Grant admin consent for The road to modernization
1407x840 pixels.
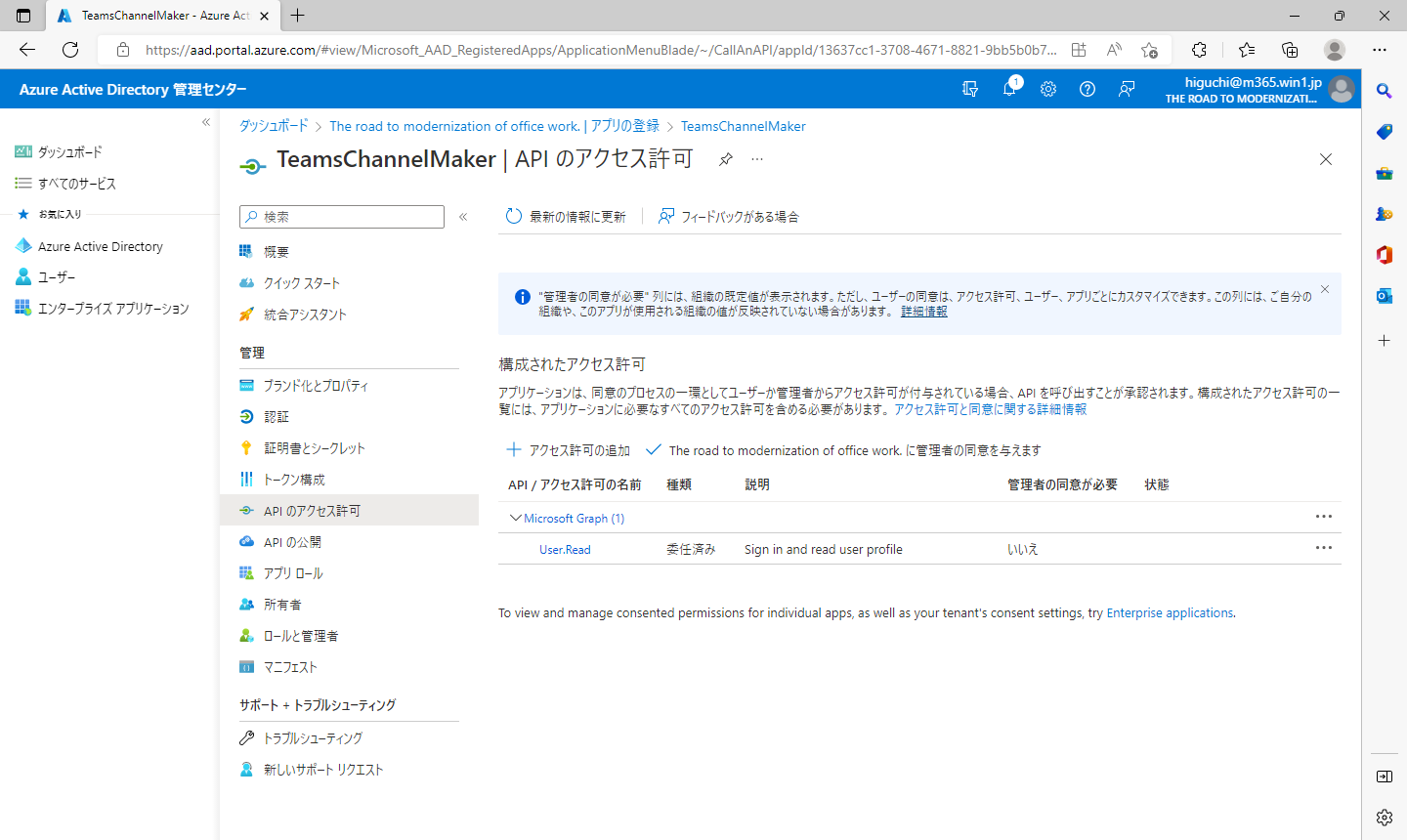point(844,450)
